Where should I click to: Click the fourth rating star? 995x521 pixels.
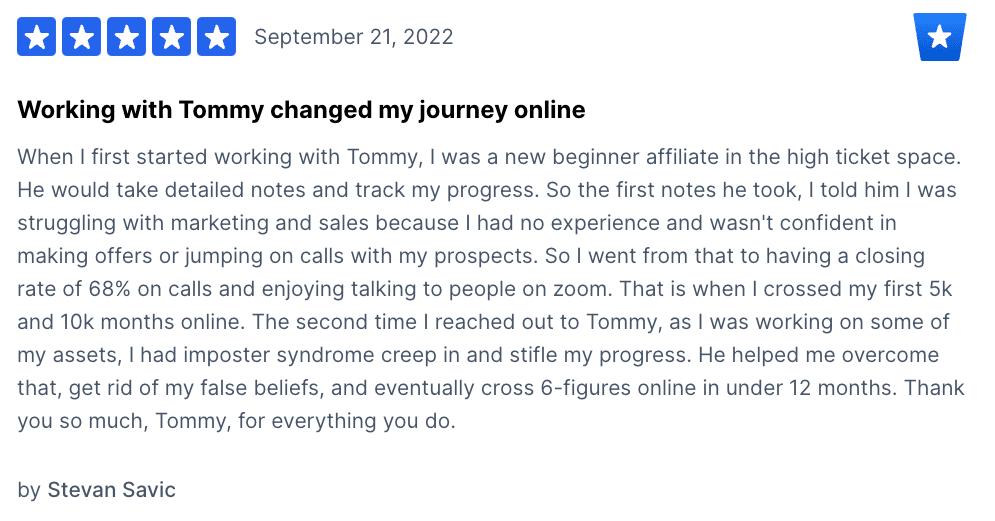coord(171,37)
